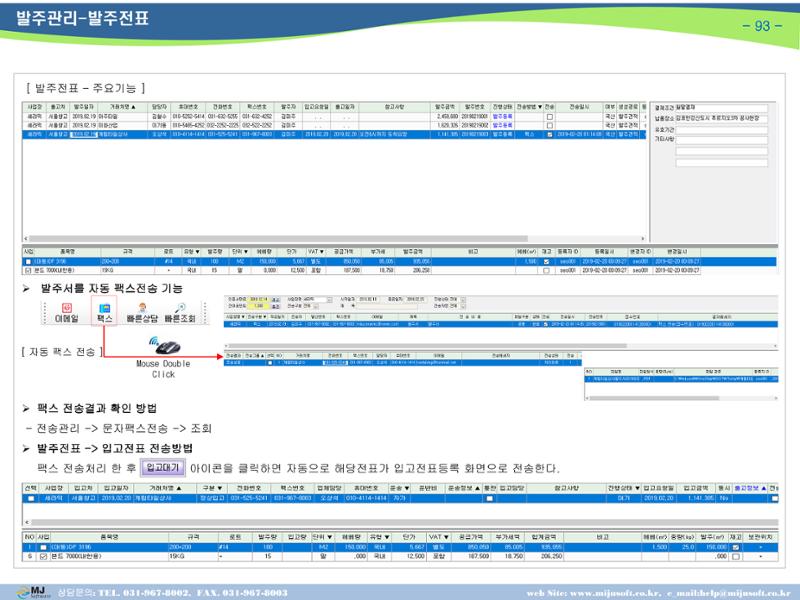Image resolution: width=800 pixels, height=600 pixels.
Task: Click the 보관위치 header in the incoming item grid
Action: pos(760,537)
